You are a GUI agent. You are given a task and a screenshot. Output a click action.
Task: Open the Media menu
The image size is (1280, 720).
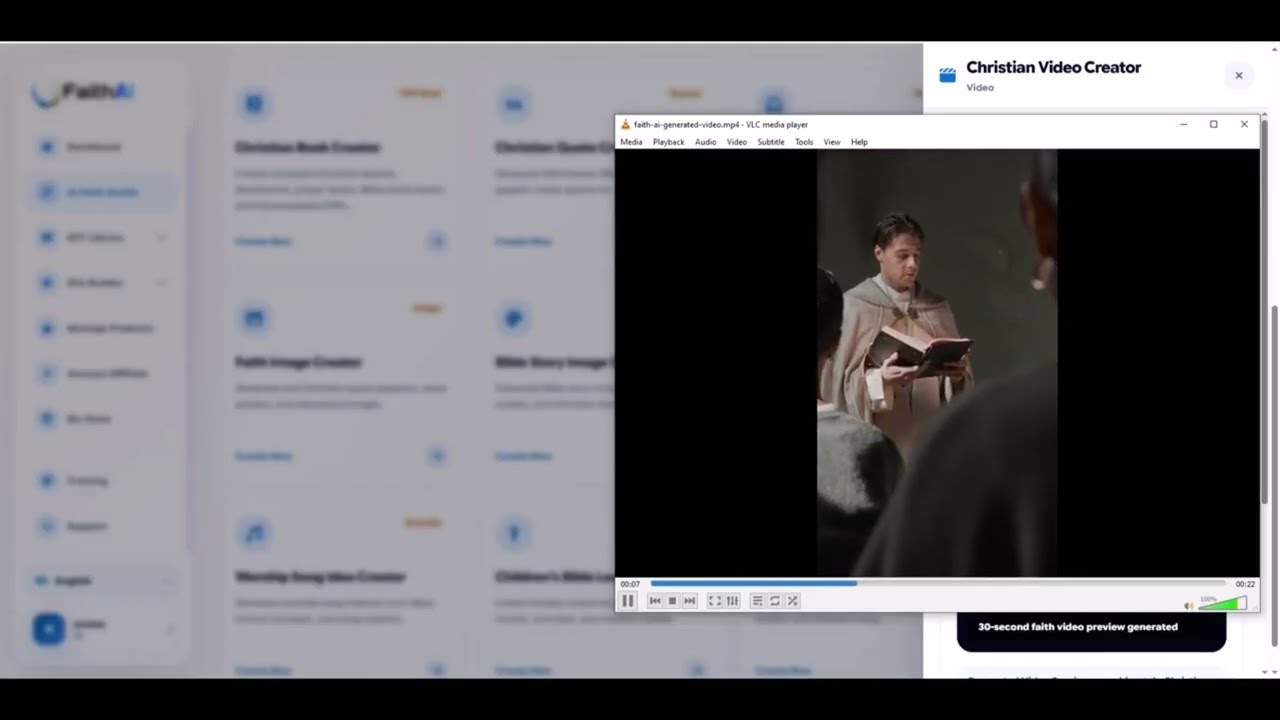pyautogui.click(x=631, y=142)
